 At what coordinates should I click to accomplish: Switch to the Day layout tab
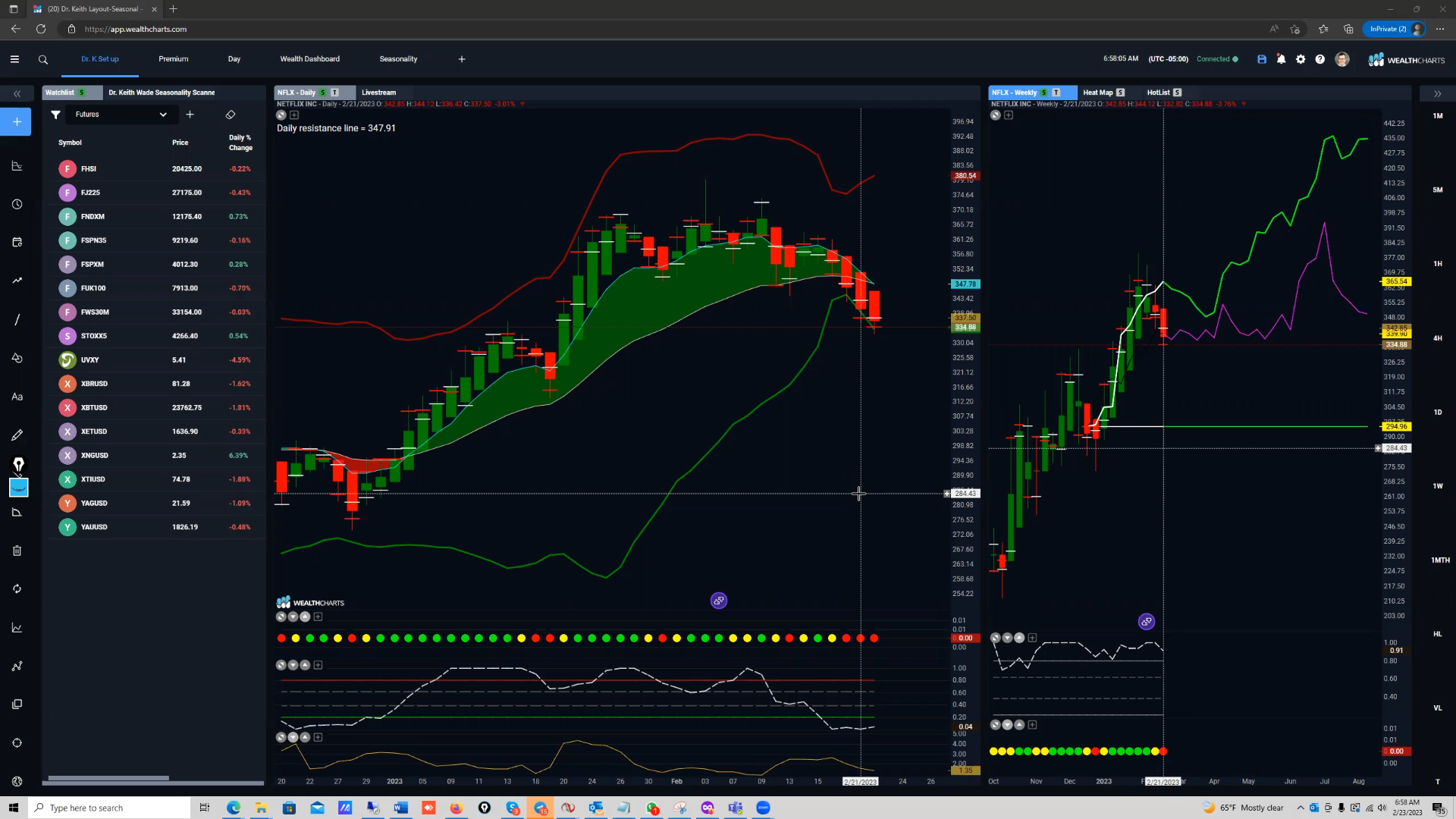234,59
